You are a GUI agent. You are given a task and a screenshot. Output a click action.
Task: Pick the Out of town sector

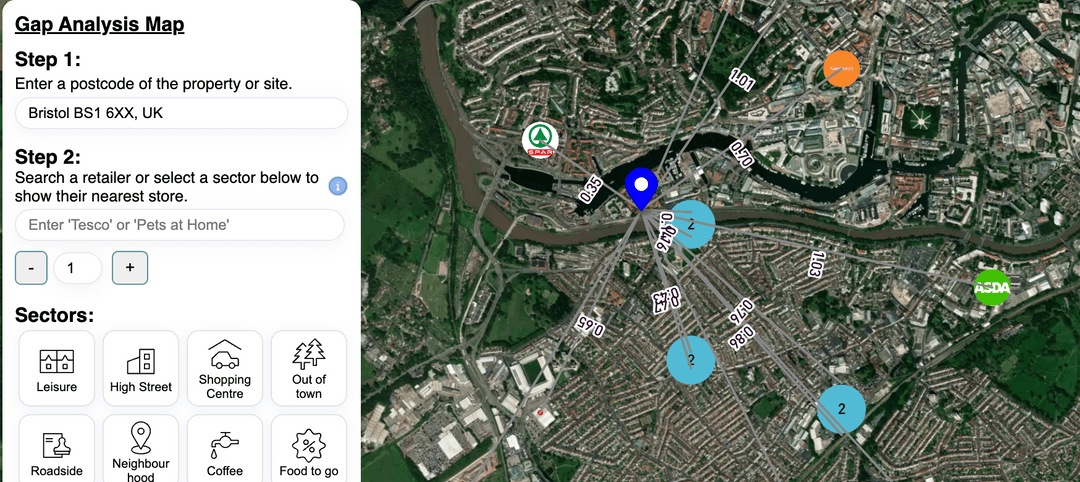tap(309, 368)
